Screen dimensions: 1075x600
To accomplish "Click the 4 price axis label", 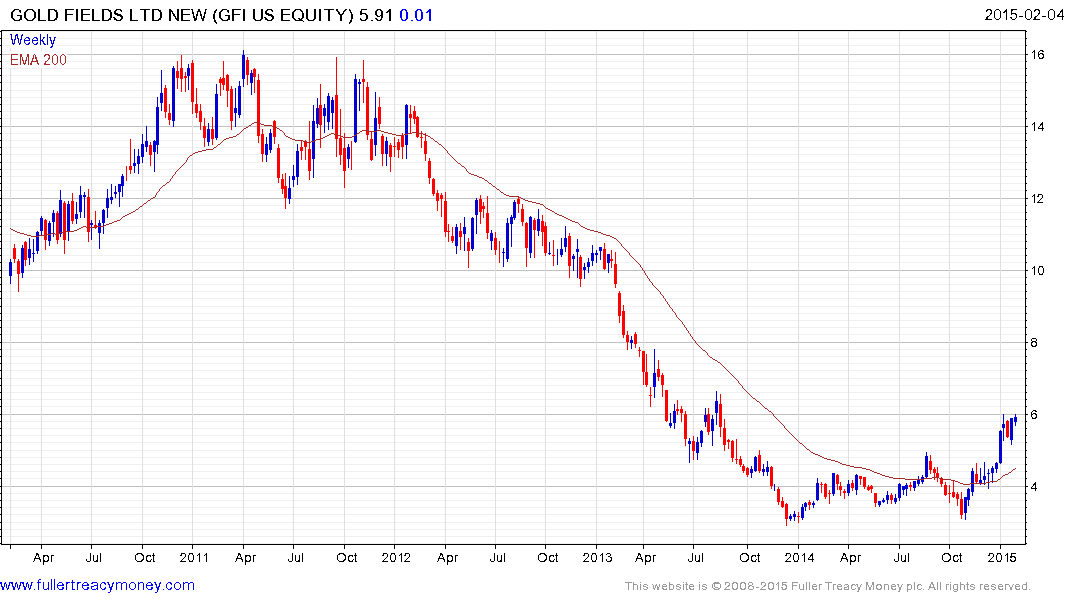I will pyautogui.click(x=1034, y=487).
